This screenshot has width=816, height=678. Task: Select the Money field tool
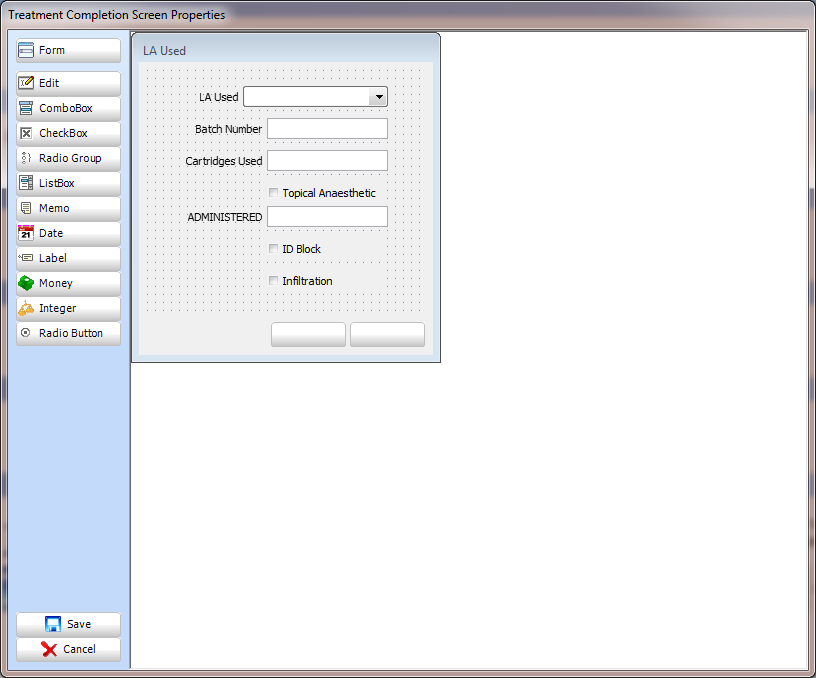coord(68,284)
